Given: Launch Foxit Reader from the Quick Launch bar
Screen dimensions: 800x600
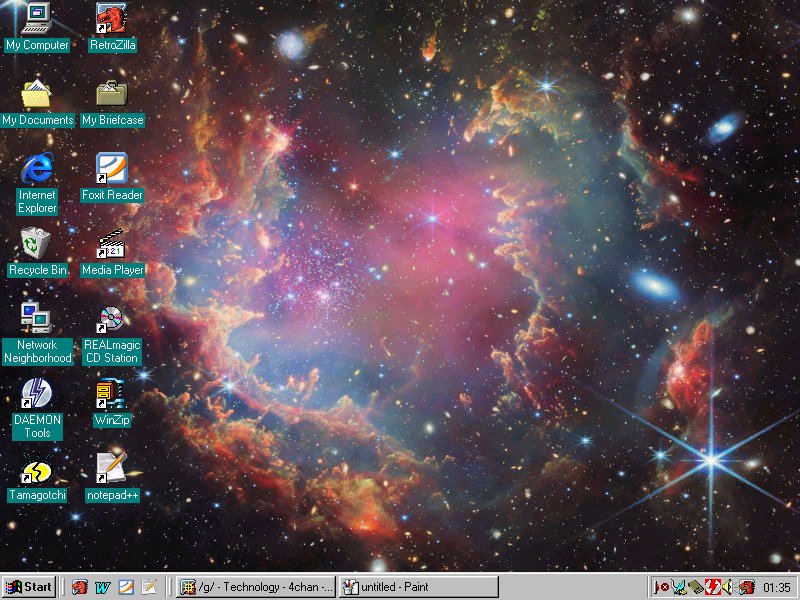Looking at the screenshot, I should [x=126, y=587].
